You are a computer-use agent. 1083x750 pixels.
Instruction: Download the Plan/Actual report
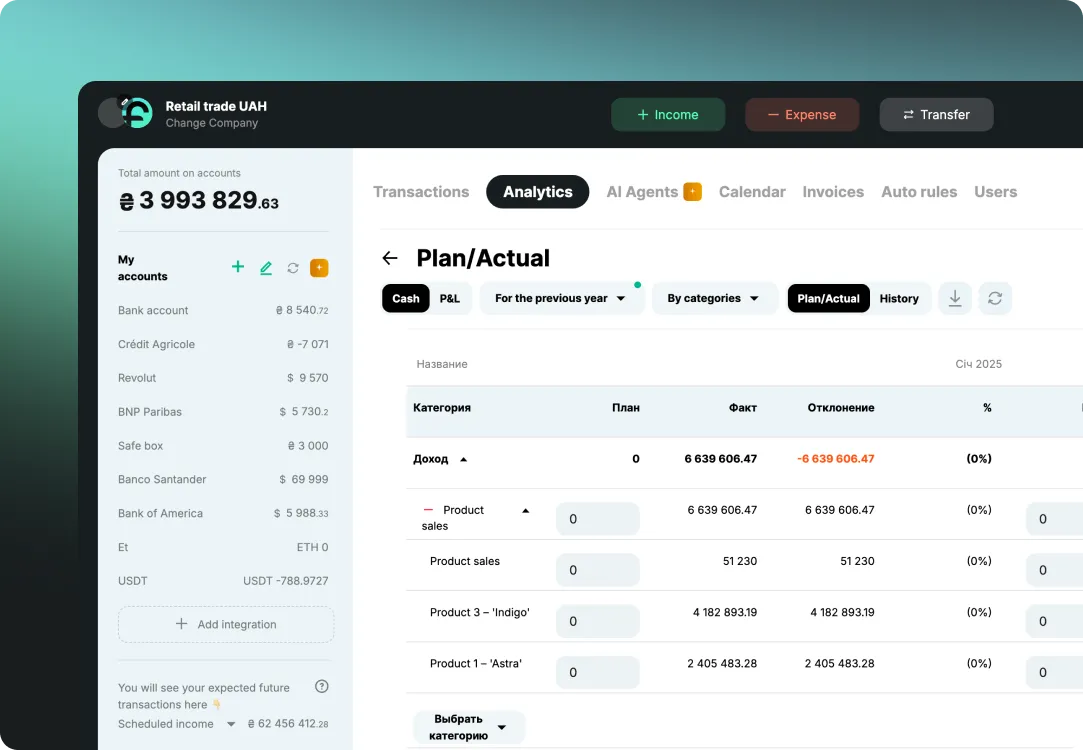click(955, 298)
